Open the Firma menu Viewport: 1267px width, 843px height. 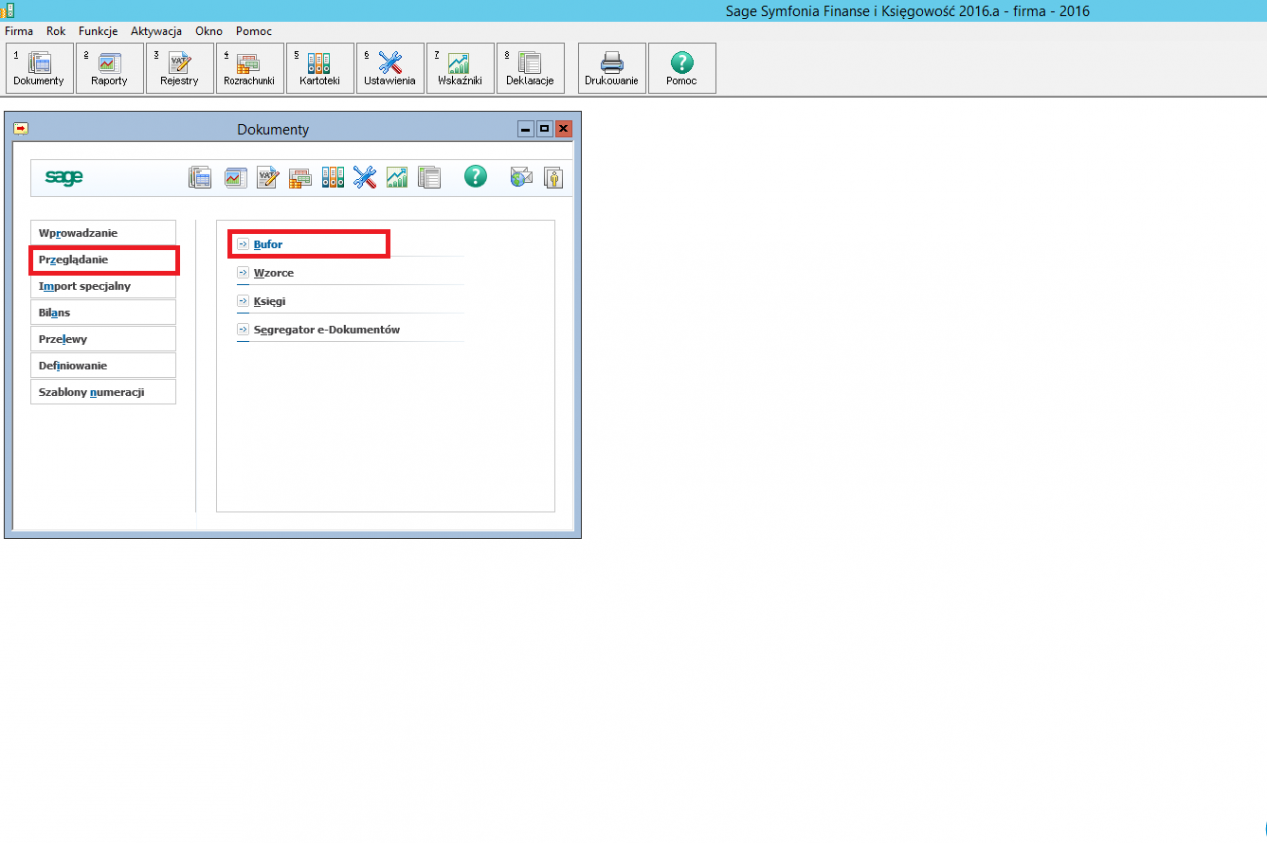tap(19, 31)
